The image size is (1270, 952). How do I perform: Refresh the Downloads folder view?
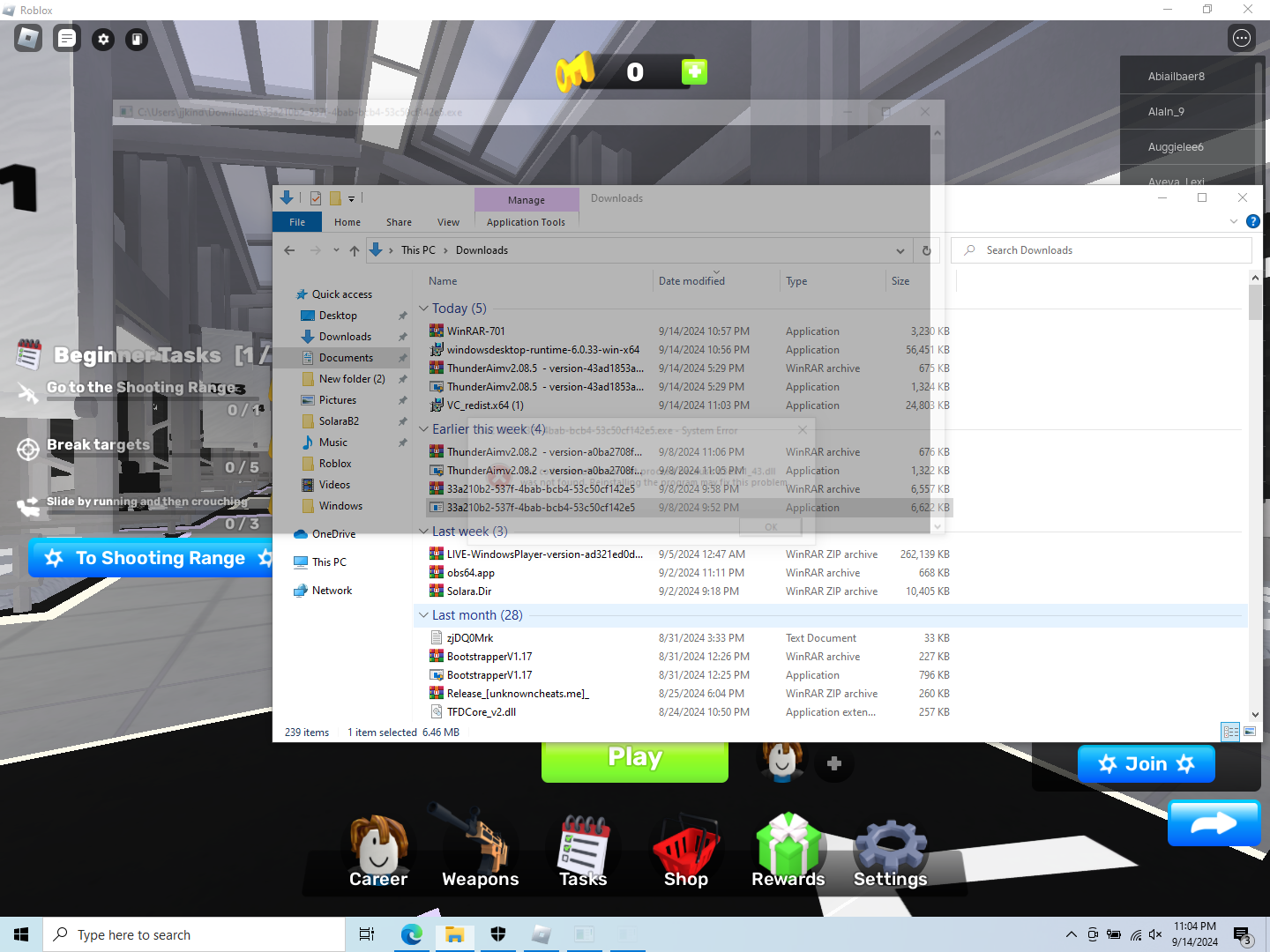[x=927, y=250]
